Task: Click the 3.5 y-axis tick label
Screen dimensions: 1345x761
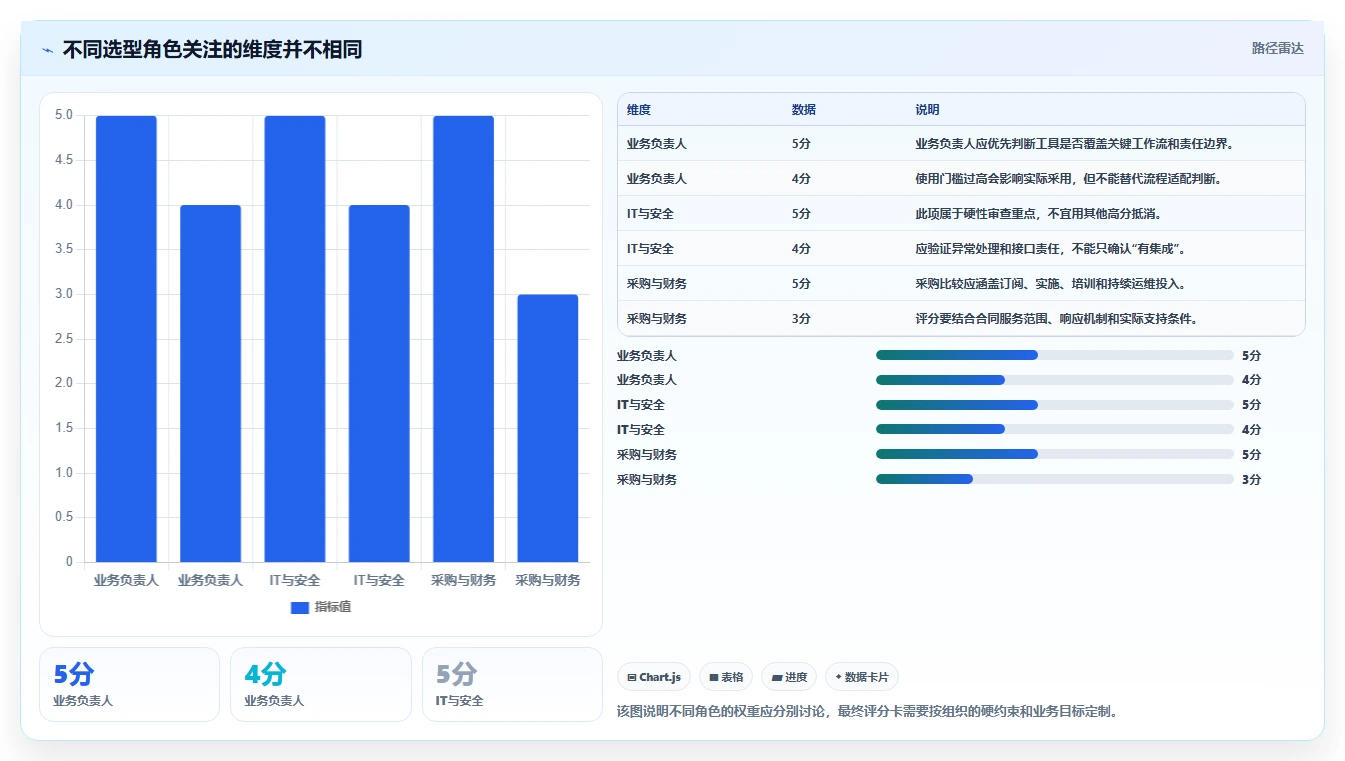Action: 64,249
